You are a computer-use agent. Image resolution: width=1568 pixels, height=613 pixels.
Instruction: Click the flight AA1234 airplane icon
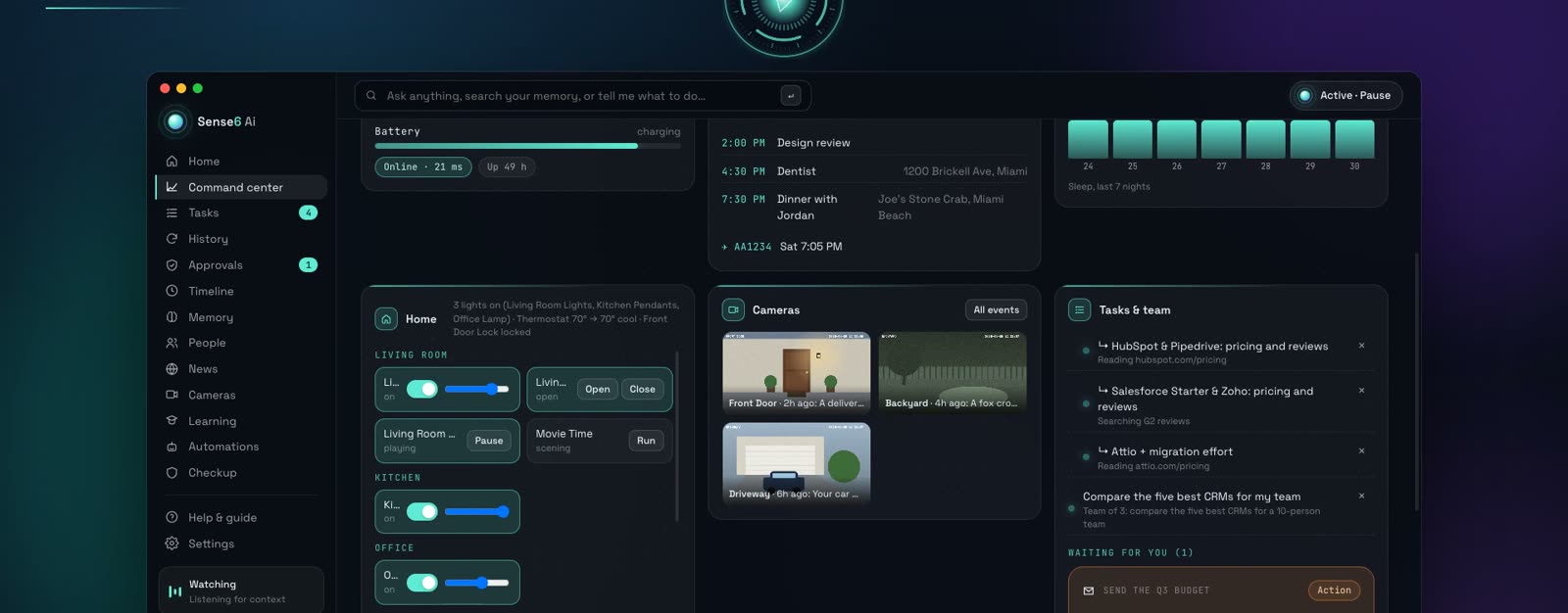pos(725,247)
